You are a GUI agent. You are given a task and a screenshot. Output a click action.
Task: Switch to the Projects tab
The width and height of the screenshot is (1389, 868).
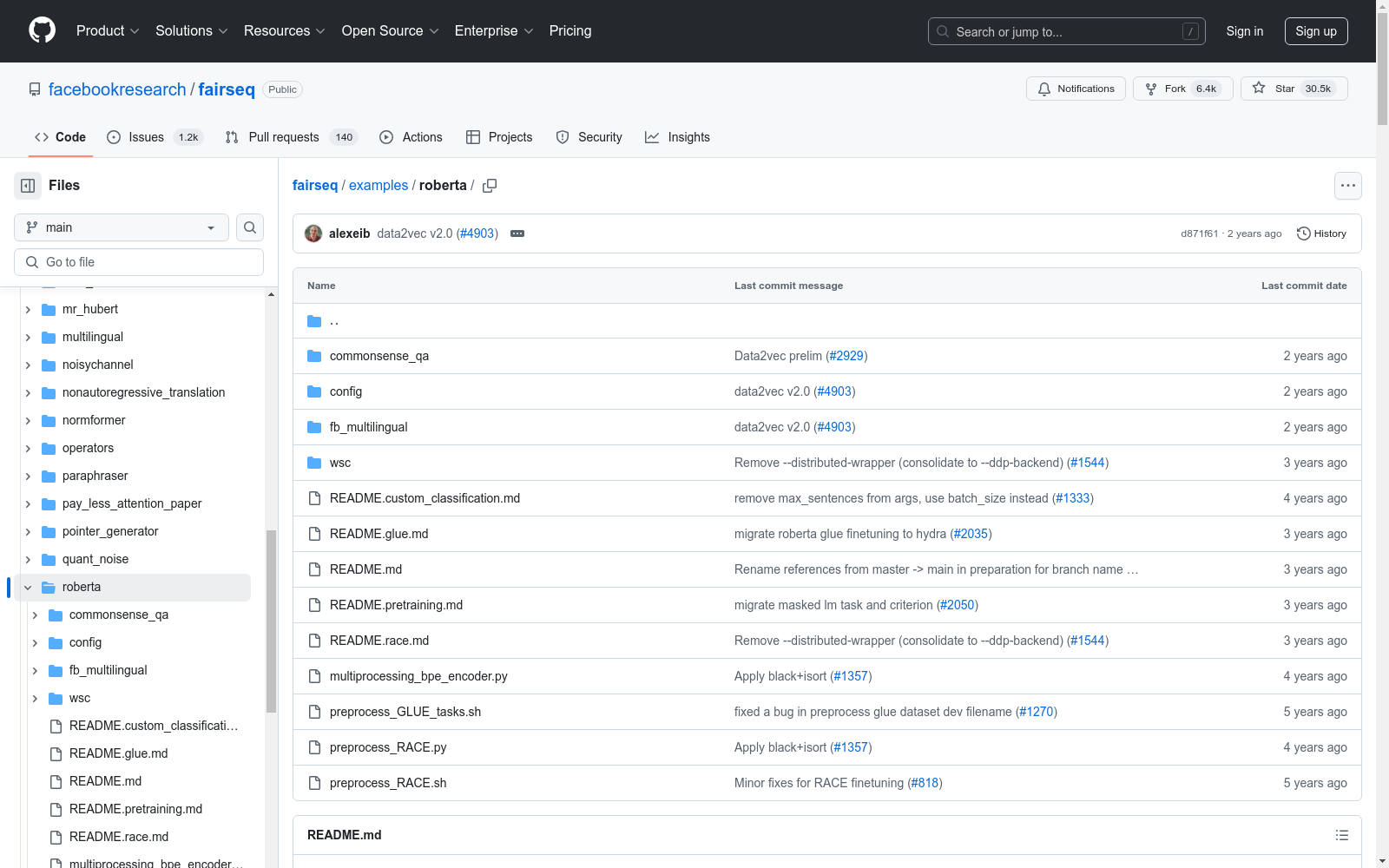(499, 137)
